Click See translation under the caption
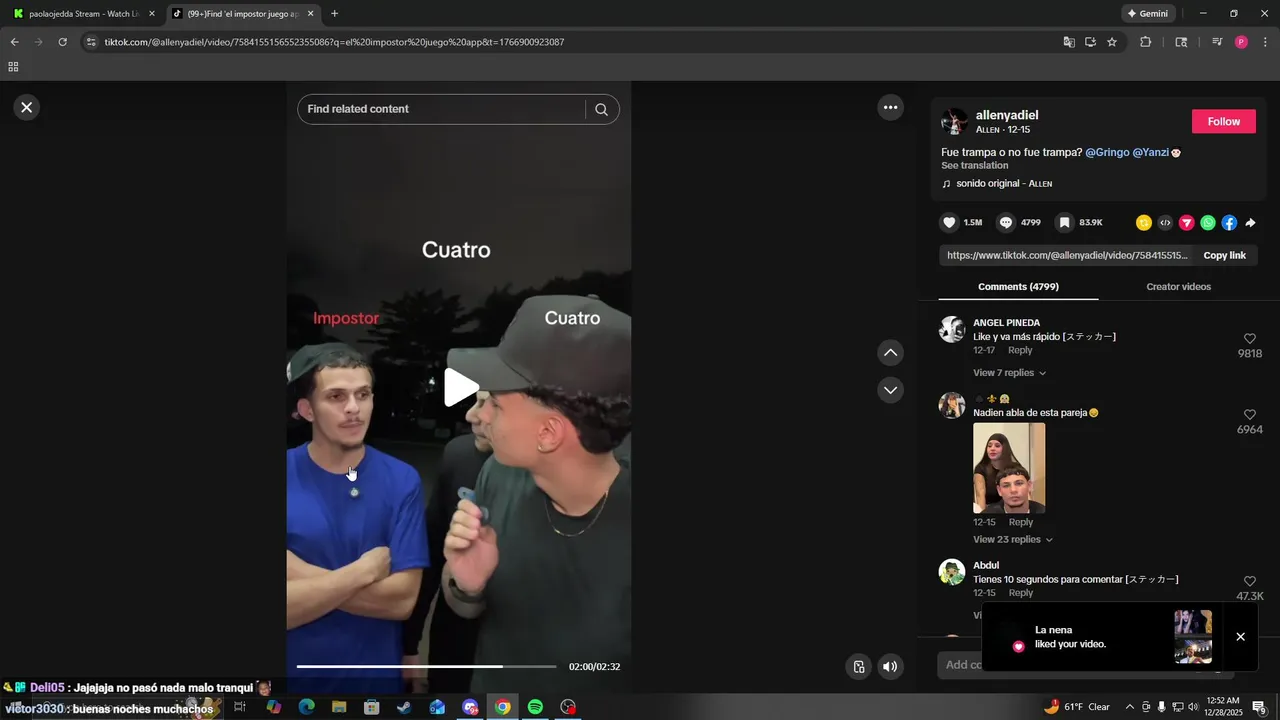Viewport: 1280px width, 720px height. pos(974,166)
